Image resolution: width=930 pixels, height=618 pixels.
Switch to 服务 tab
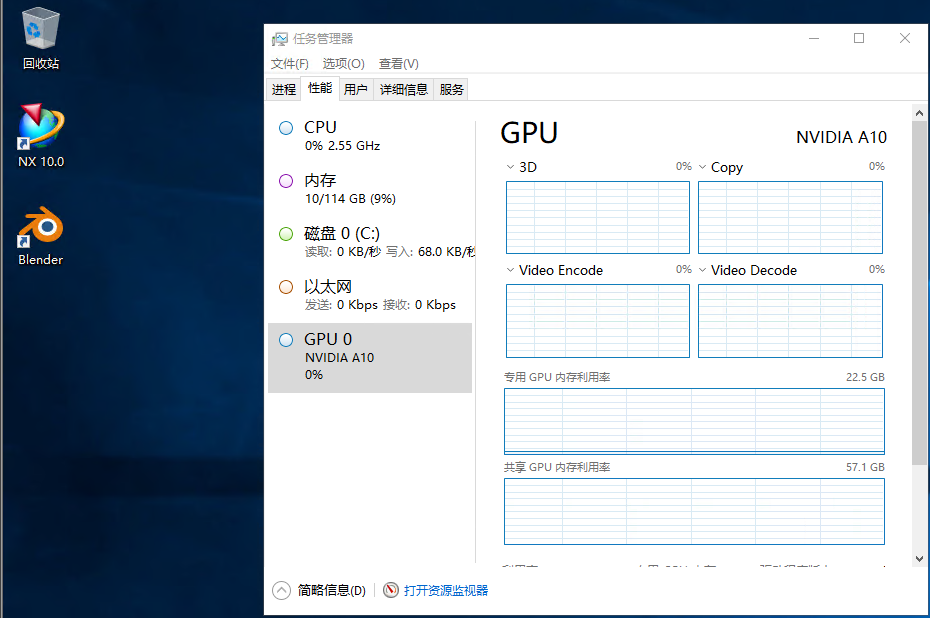click(451, 90)
